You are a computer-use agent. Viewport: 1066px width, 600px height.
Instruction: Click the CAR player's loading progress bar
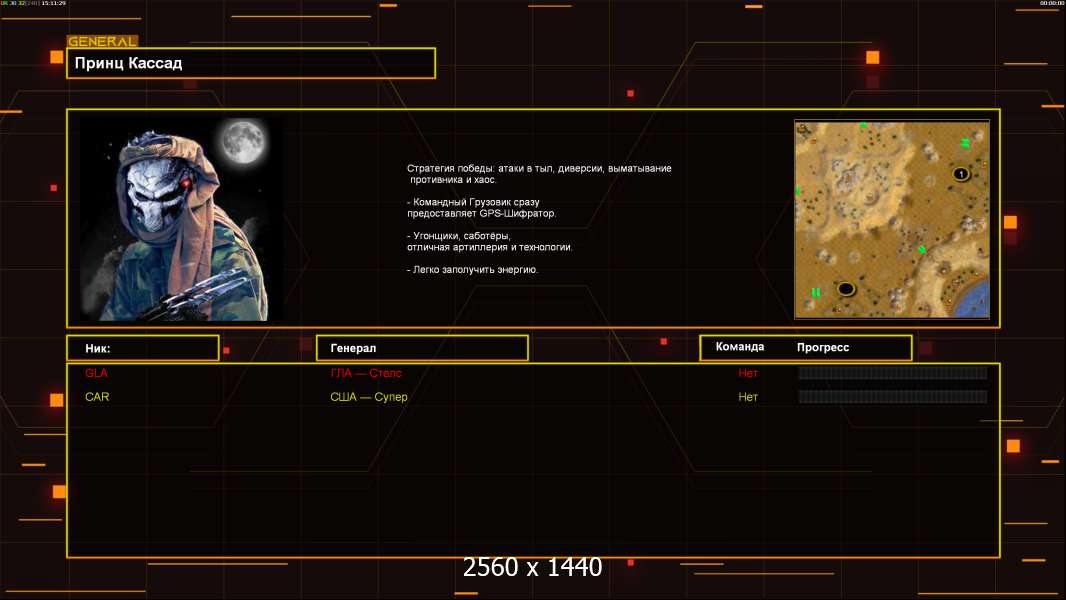892,397
